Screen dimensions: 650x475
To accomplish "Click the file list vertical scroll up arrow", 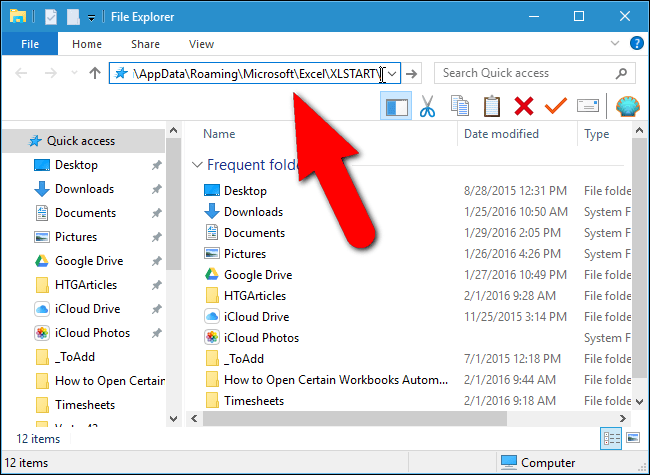I will pyautogui.click(x=640, y=131).
